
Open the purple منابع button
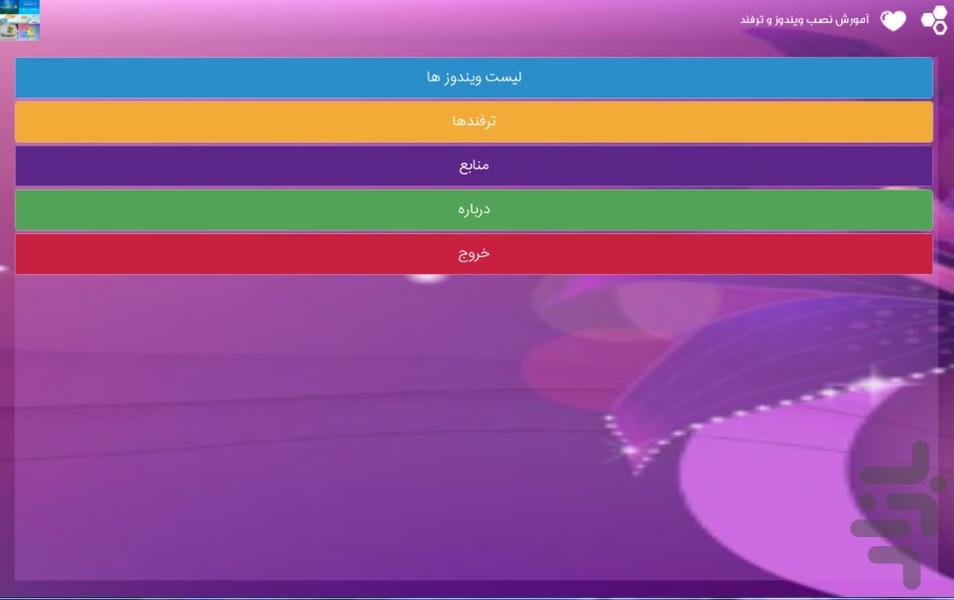point(474,166)
